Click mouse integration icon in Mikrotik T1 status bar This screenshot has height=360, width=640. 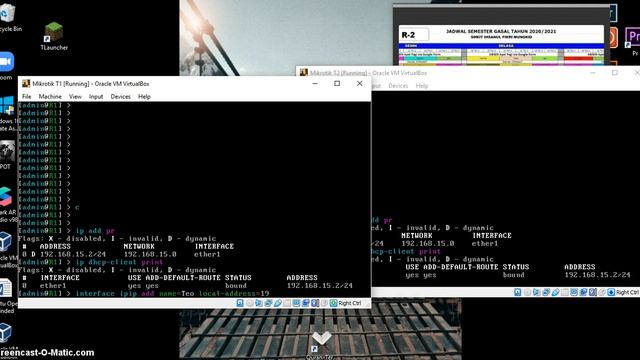pos(324,303)
